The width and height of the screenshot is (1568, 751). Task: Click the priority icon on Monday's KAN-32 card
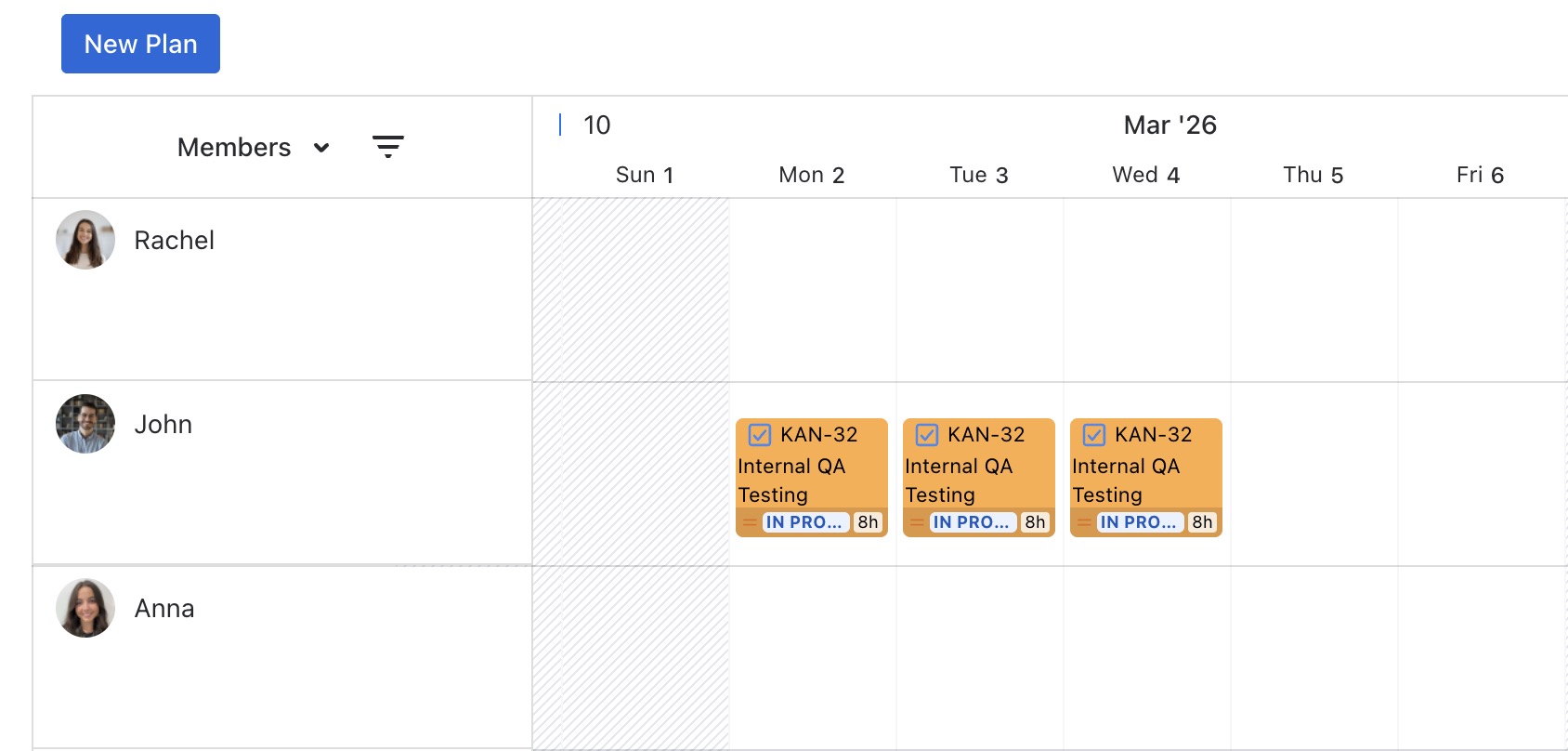point(750,522)
